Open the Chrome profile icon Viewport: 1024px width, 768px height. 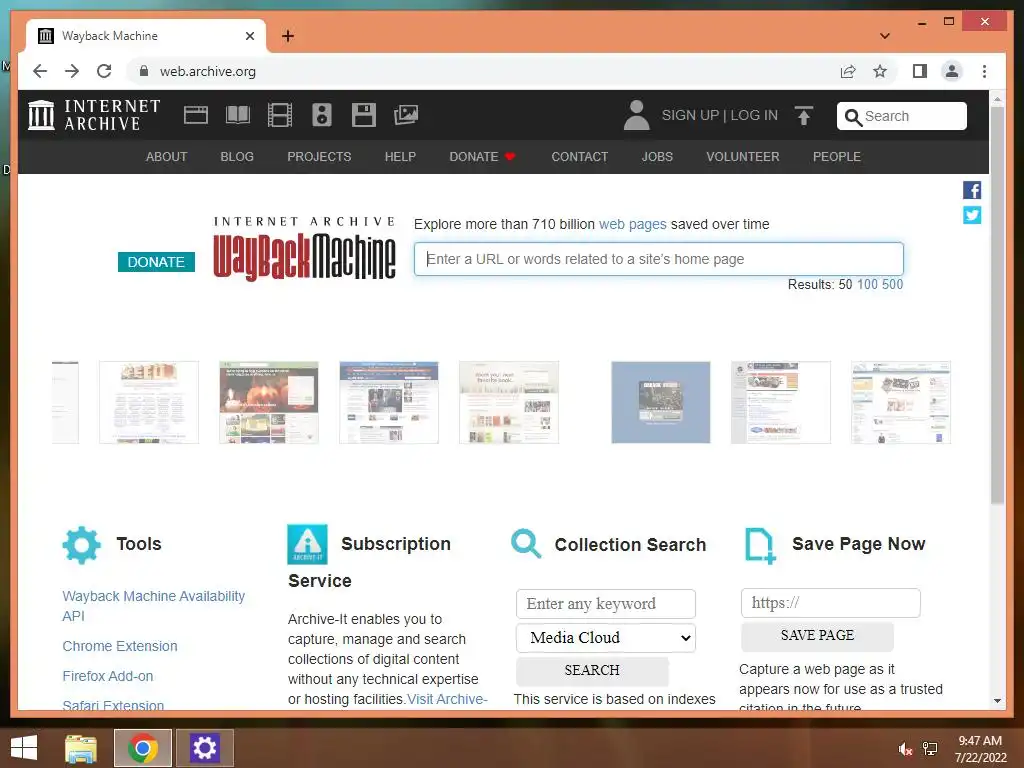coord(952,71)
